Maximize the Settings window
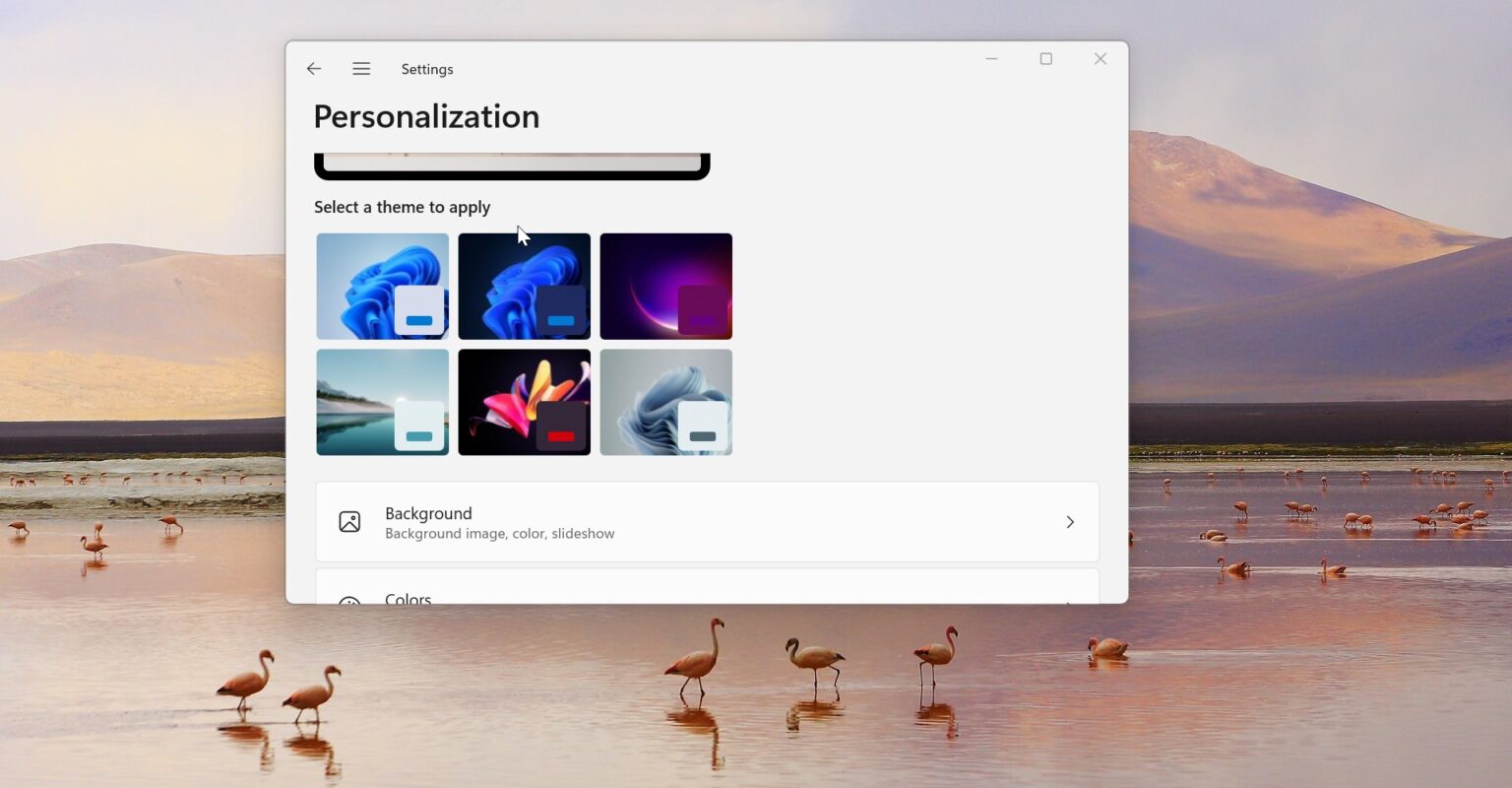The height and width of the screenshot is (788, 1512). 1045,59
